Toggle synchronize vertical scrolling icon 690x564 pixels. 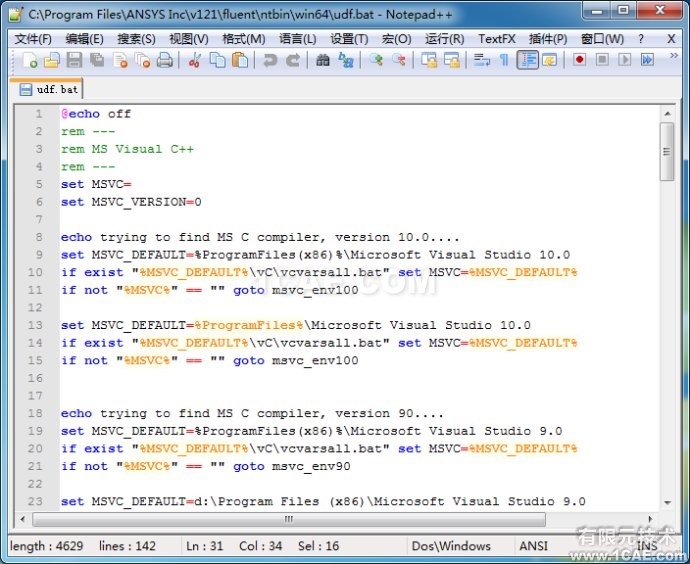coord(429,60)
